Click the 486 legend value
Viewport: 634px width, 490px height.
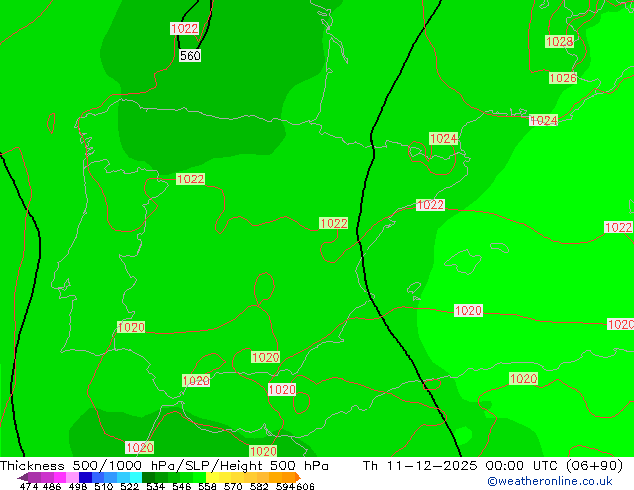coord(52,486)
